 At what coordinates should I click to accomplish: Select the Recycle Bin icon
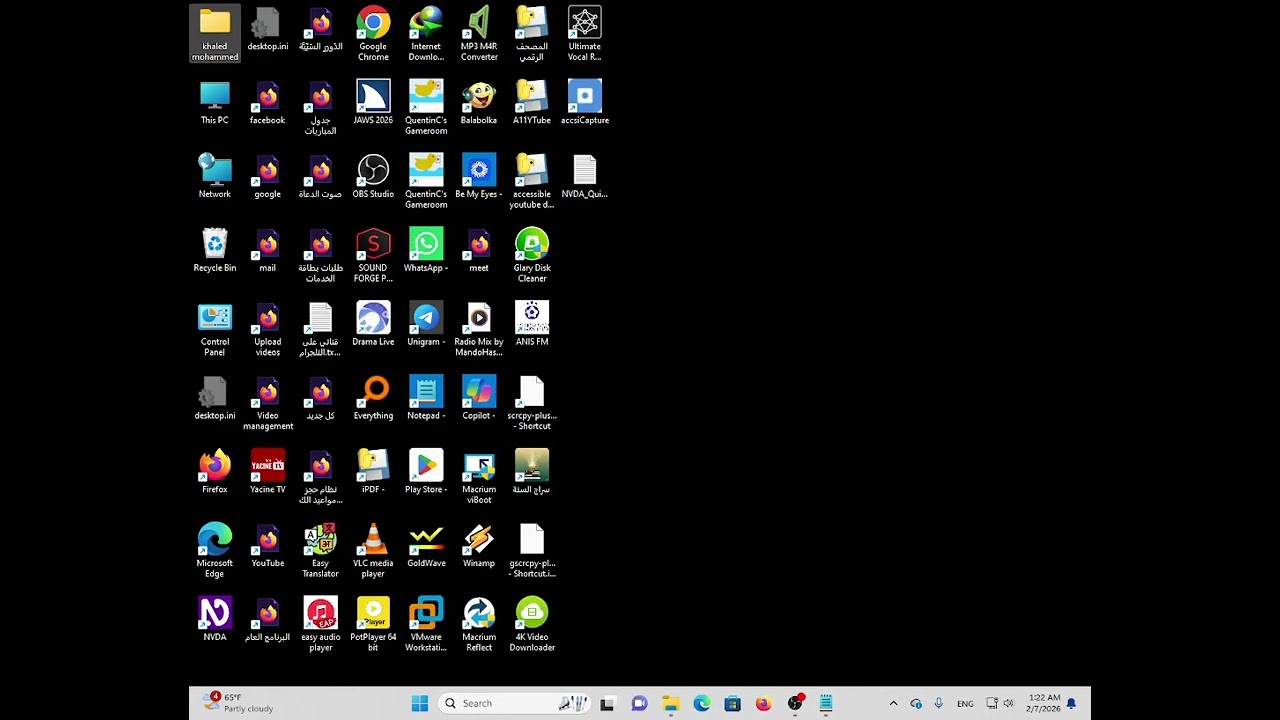pyautogui.click(x=215, y=251)
